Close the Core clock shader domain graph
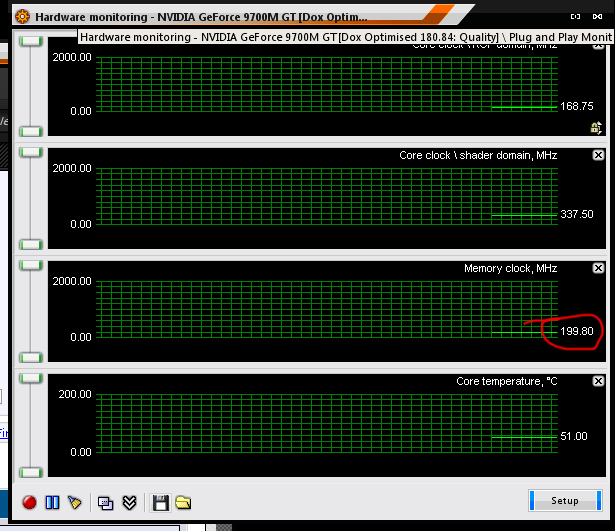The image size is (615, 531). [x=598, y=155]
